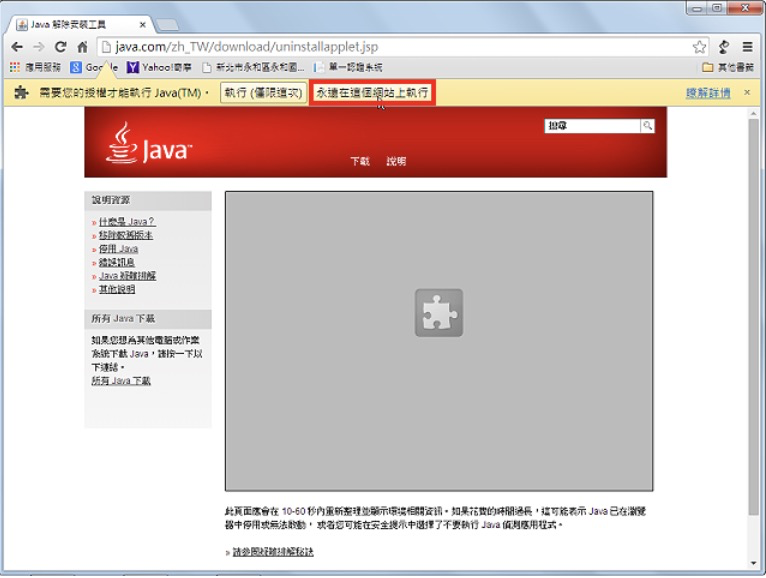The width and height of the screenshot is (766, 578).
Task: Open the 其他說明 link
Action: pyautogui.click(x=117, y=289)
